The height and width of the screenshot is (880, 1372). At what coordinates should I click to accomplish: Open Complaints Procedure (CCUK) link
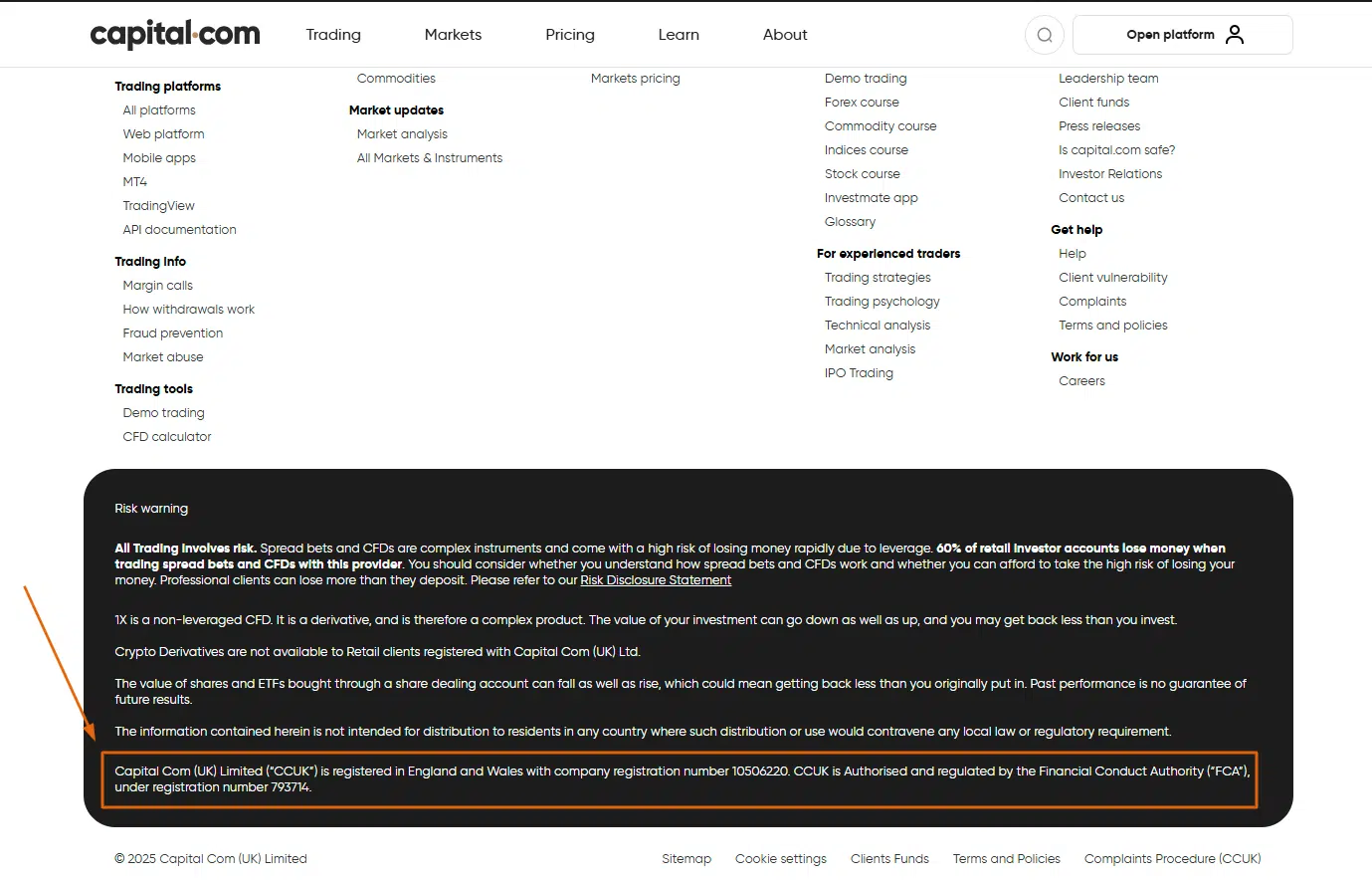click(x=1172, y=859)
